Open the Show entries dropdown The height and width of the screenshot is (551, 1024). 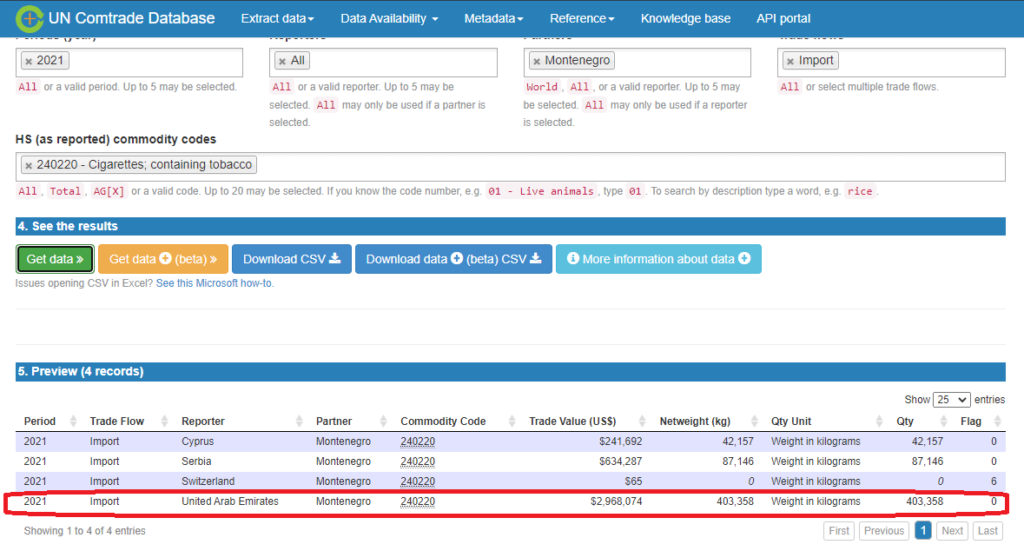pos(952,400)
